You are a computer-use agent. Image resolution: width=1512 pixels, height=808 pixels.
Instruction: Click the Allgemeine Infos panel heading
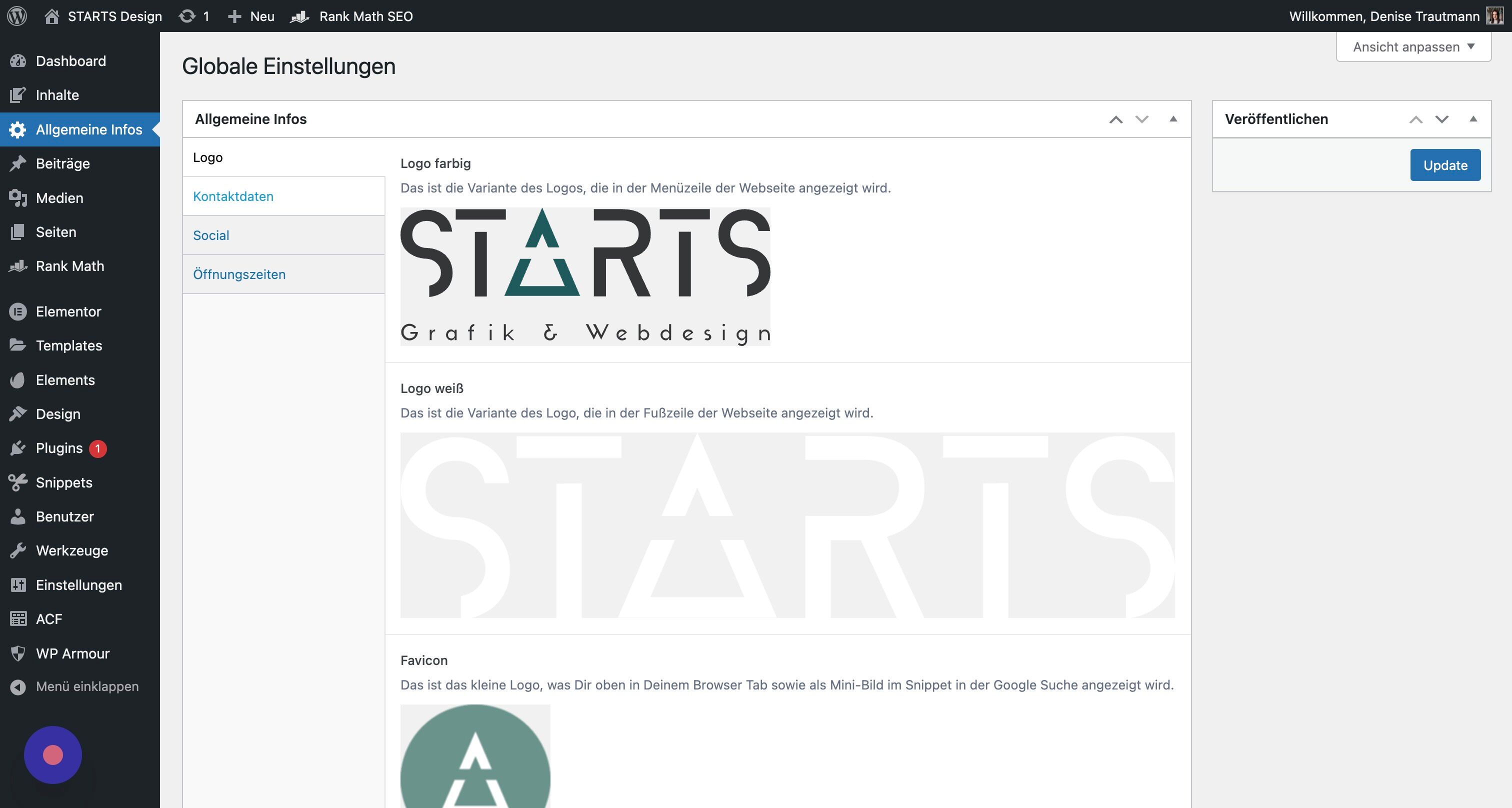coord(250,119)
